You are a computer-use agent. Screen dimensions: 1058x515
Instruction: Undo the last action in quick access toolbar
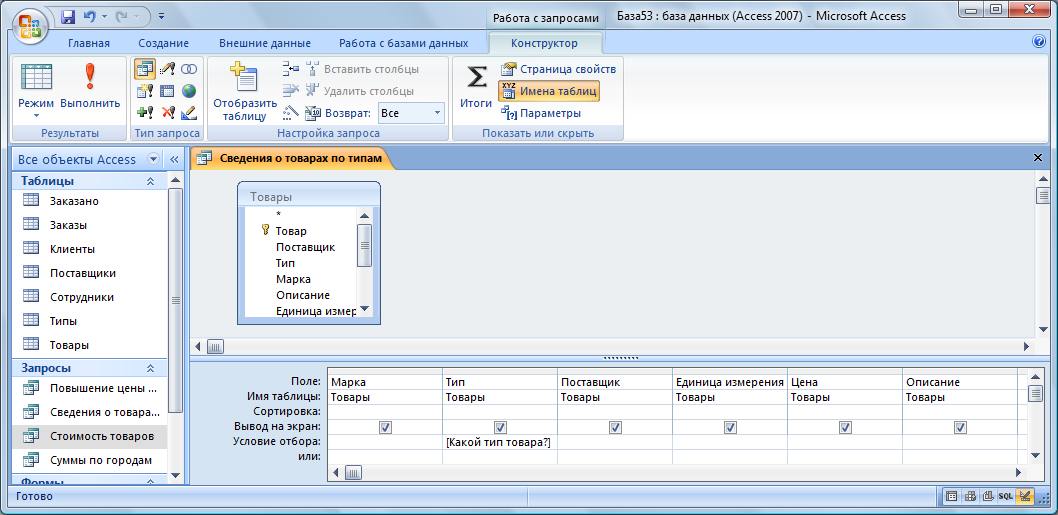[x=88, y=15]
